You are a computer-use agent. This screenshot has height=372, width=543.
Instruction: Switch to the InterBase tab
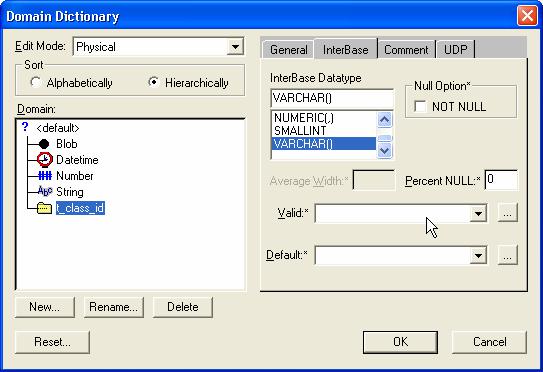coord(346,49)
